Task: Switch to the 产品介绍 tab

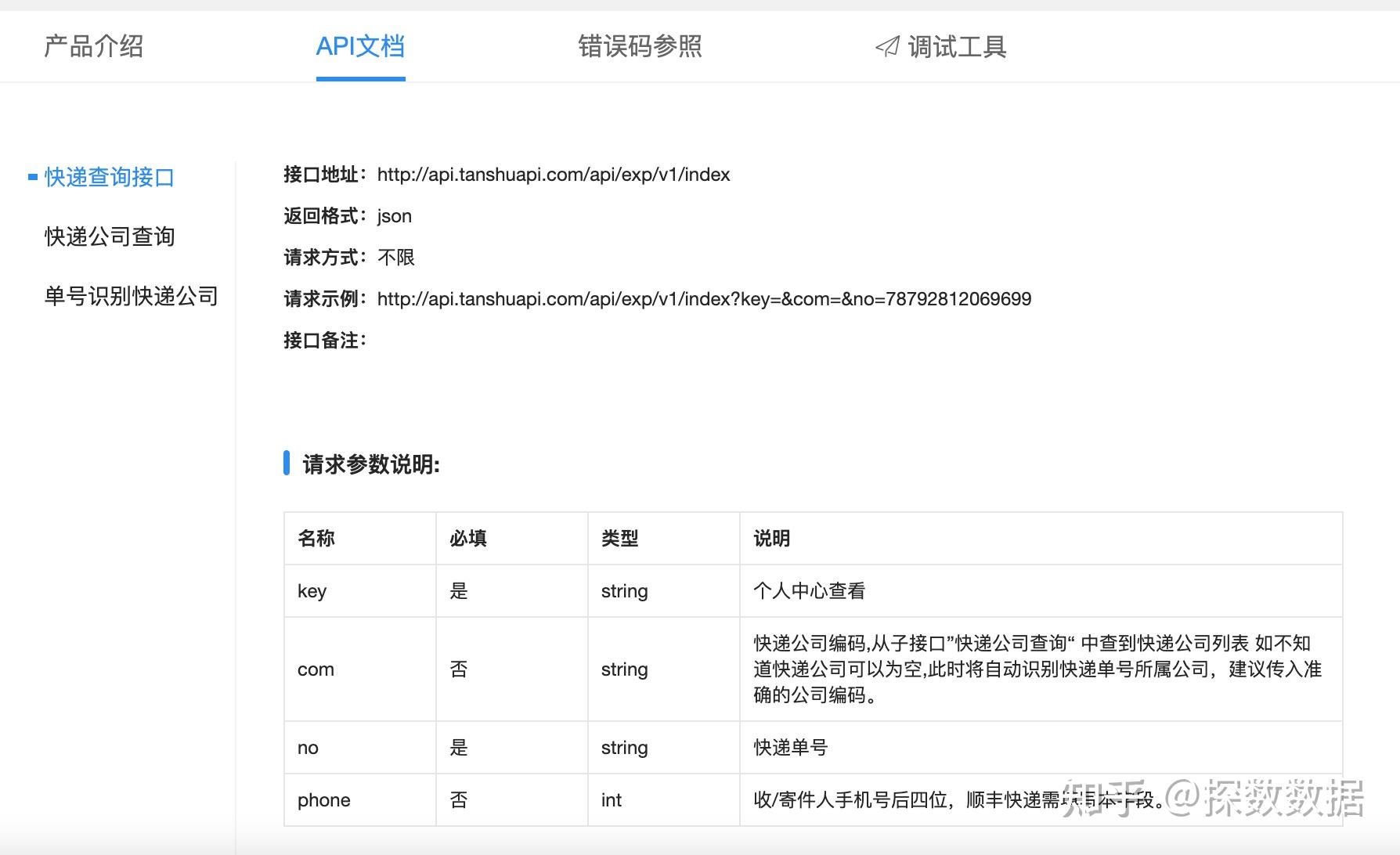Action: point(94,47)
